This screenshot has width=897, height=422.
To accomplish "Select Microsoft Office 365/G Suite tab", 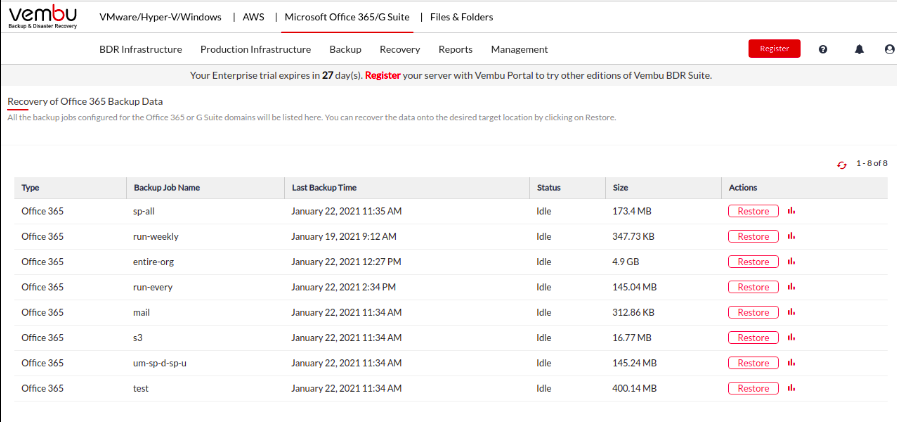I will [347, 17].
